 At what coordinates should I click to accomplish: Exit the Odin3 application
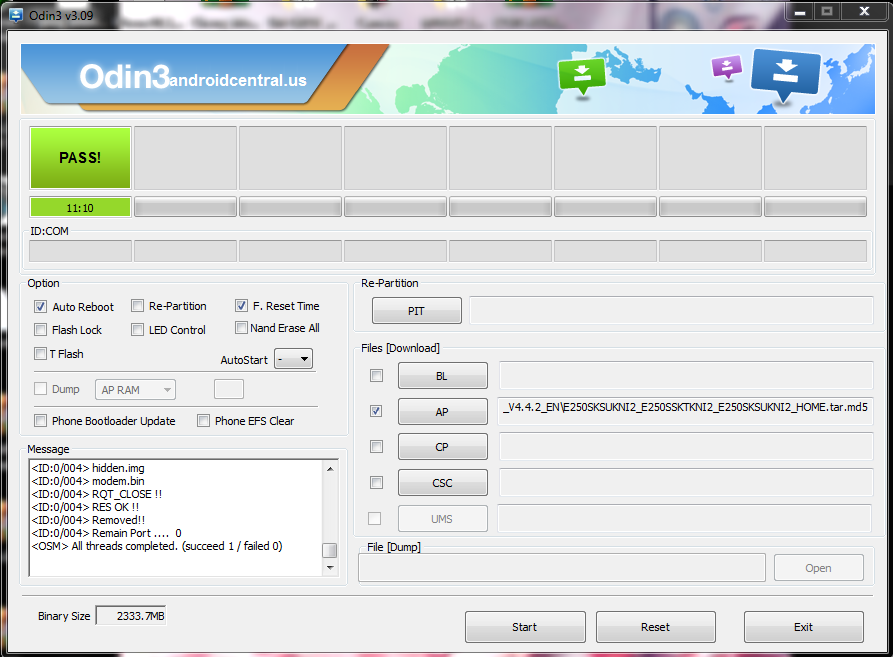(804, 627)
